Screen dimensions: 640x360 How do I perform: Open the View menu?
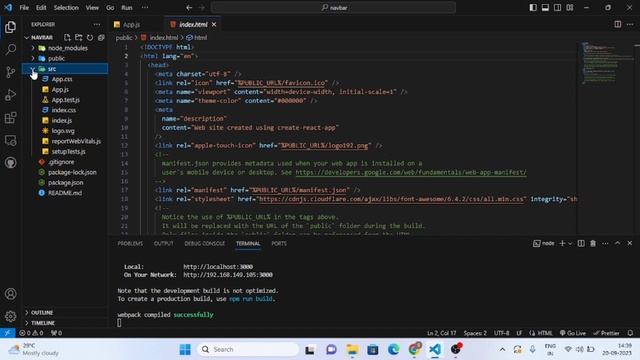pos(92,7)
